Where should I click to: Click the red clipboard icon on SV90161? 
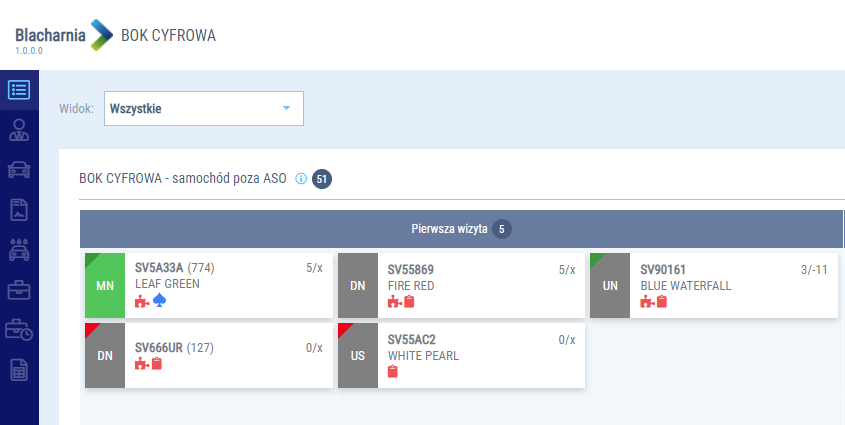662,301
